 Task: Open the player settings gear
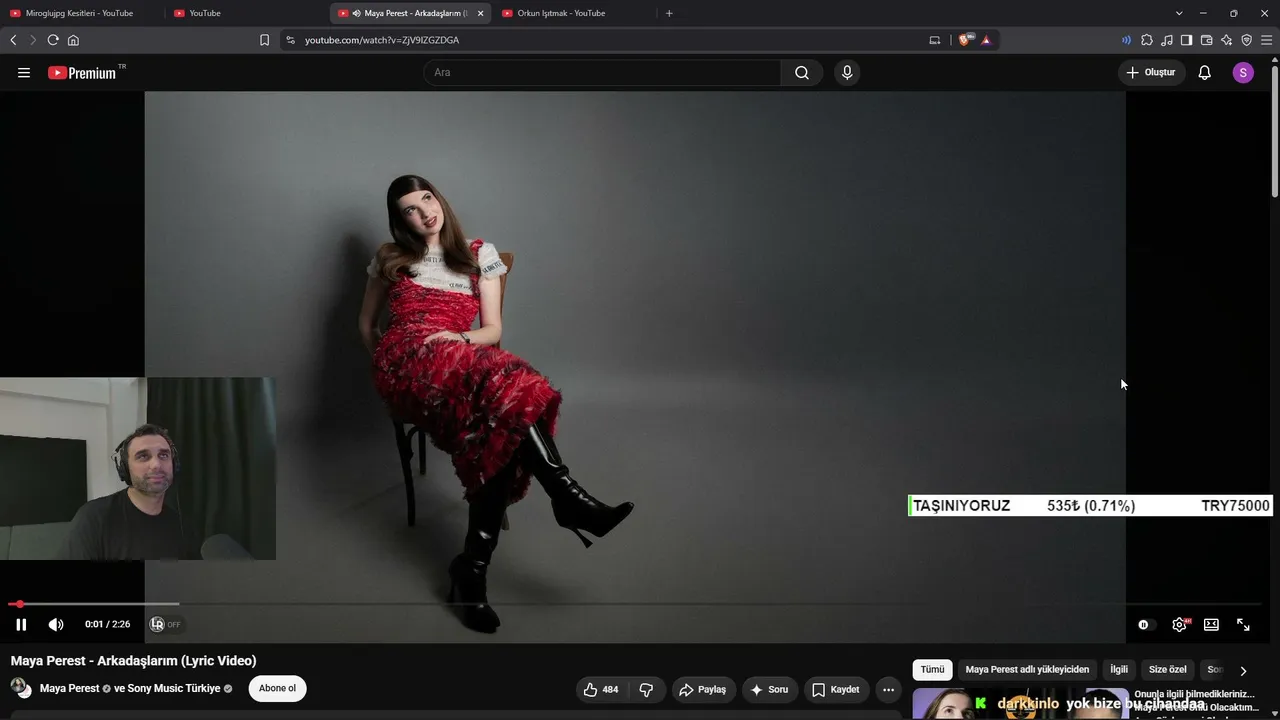click(1180, 625)
